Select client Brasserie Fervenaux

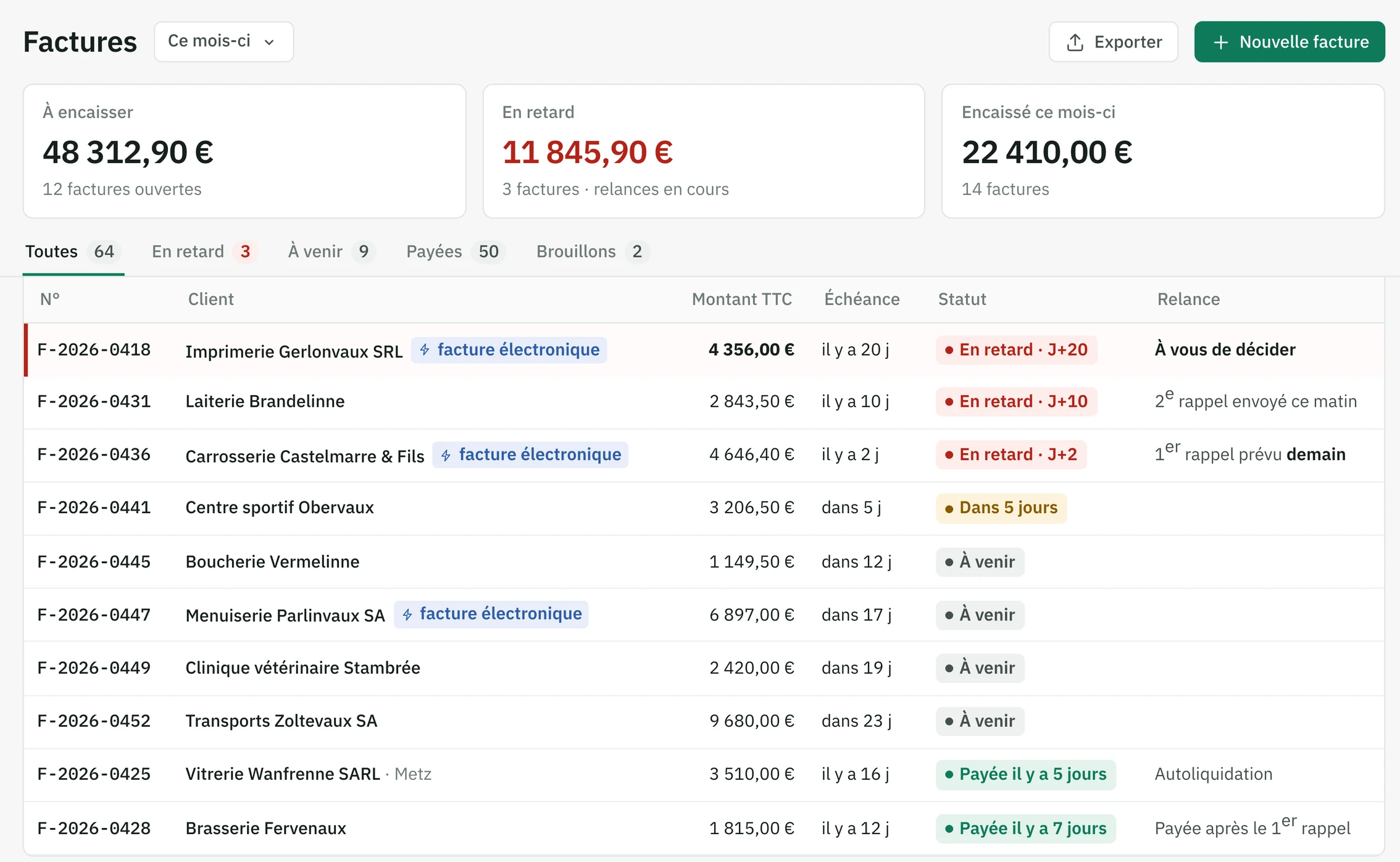click(x=266, y=829)
